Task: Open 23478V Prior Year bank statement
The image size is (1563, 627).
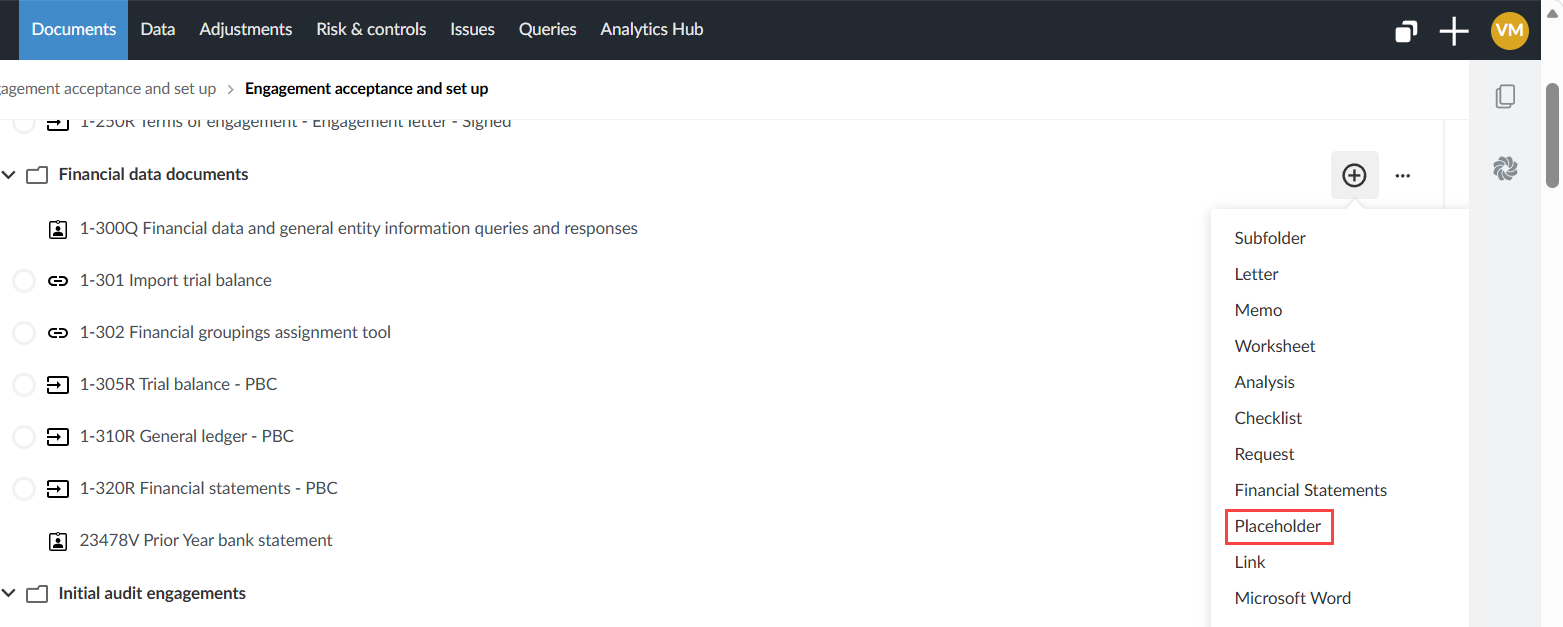Action: click(206, 540)
